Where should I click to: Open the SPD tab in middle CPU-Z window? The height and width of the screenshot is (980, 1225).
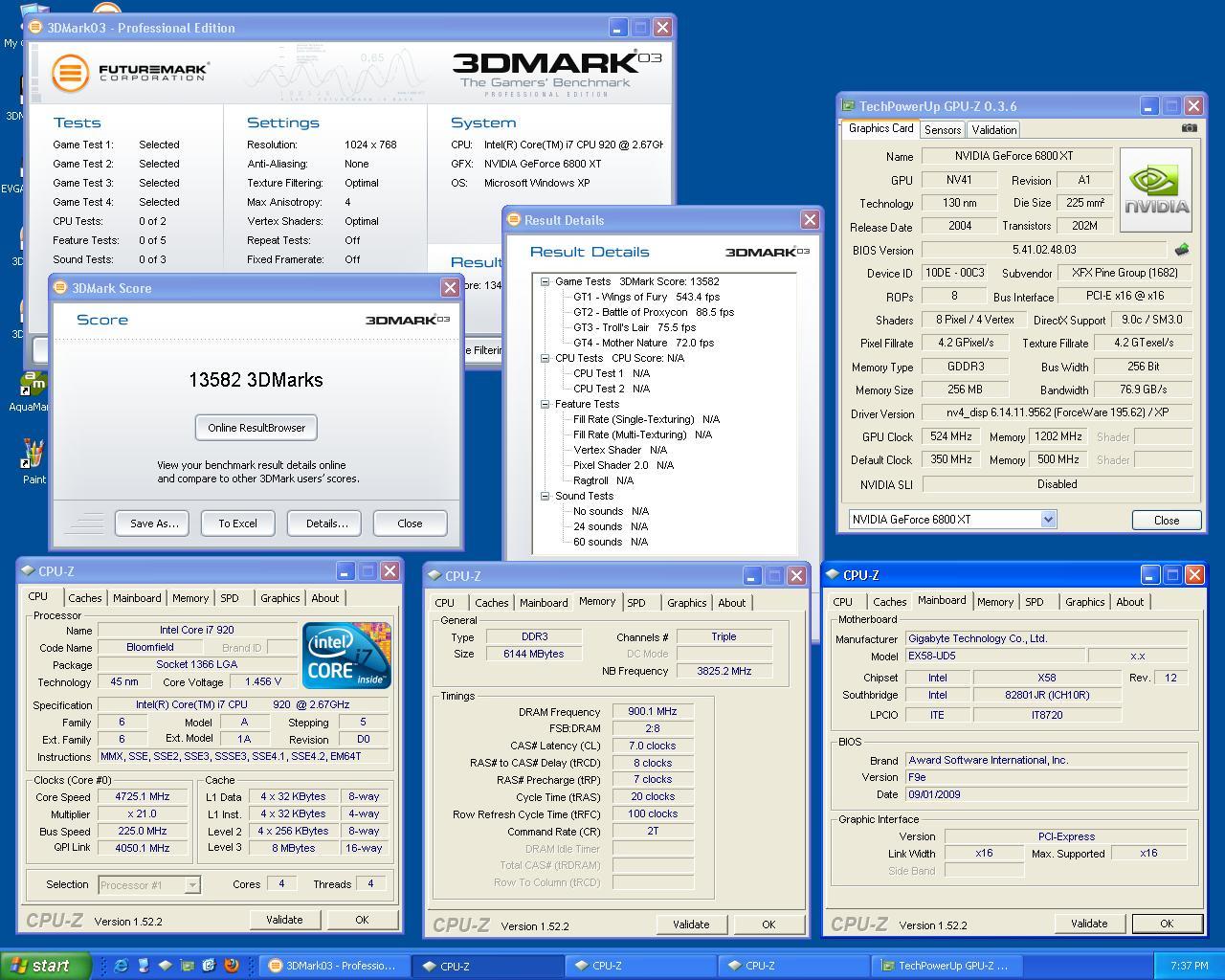[x=636, y=603]
